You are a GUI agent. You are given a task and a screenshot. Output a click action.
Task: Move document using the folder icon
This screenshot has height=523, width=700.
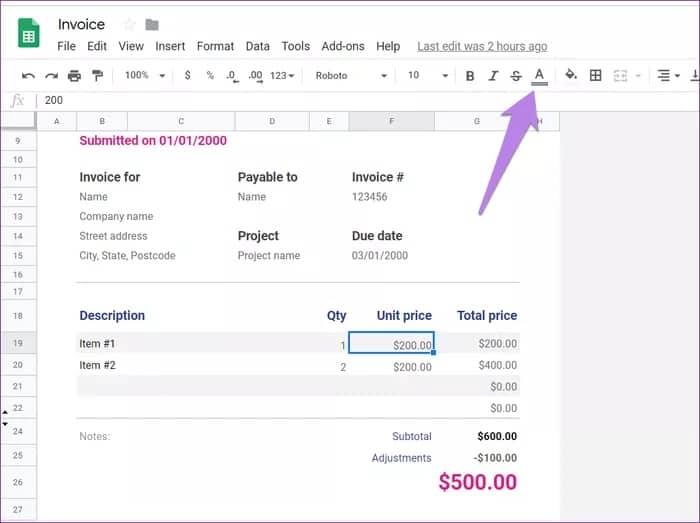click(x=152, y=25)
